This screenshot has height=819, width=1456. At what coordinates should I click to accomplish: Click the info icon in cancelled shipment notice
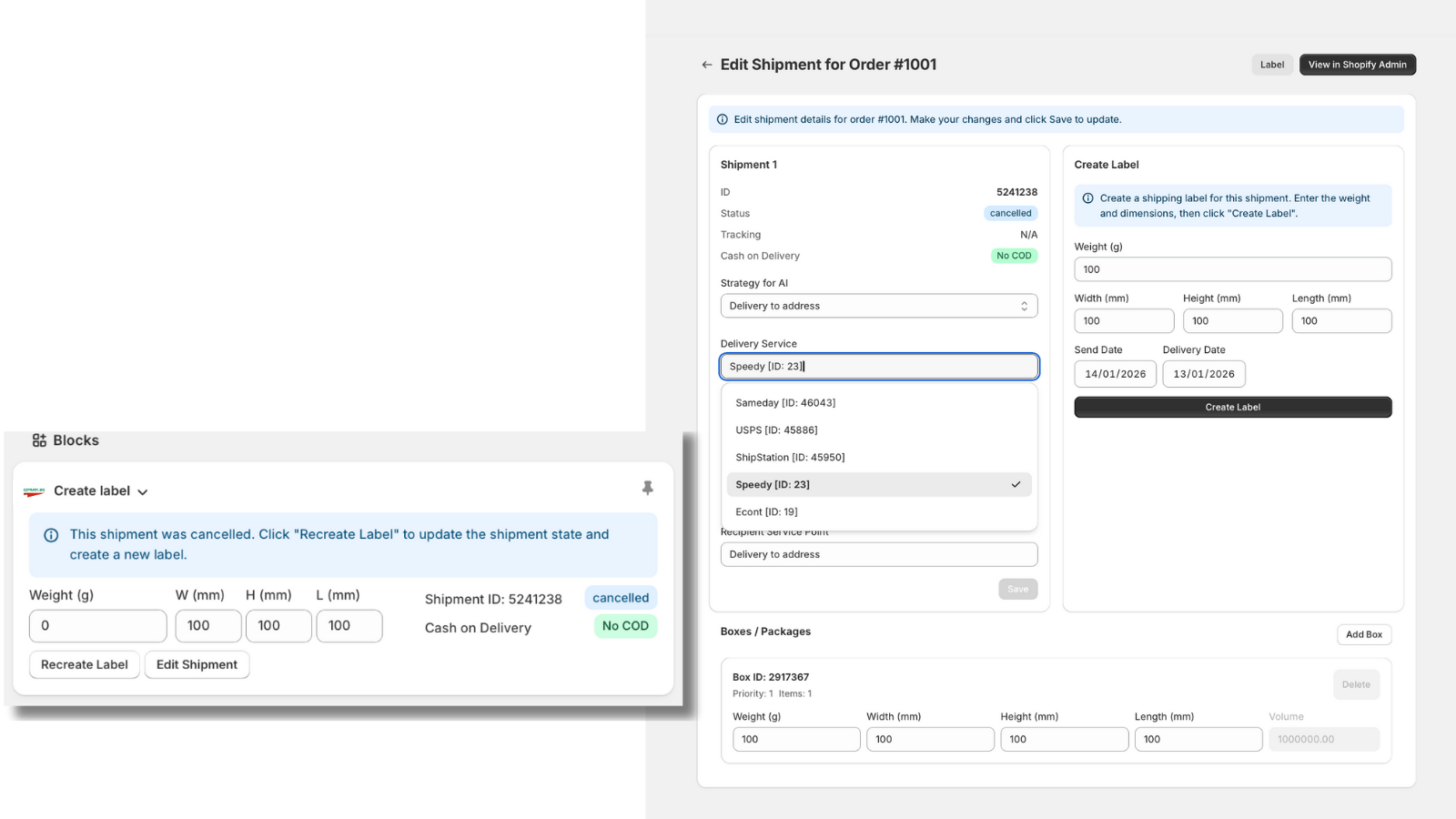click(x=51, y=535)
